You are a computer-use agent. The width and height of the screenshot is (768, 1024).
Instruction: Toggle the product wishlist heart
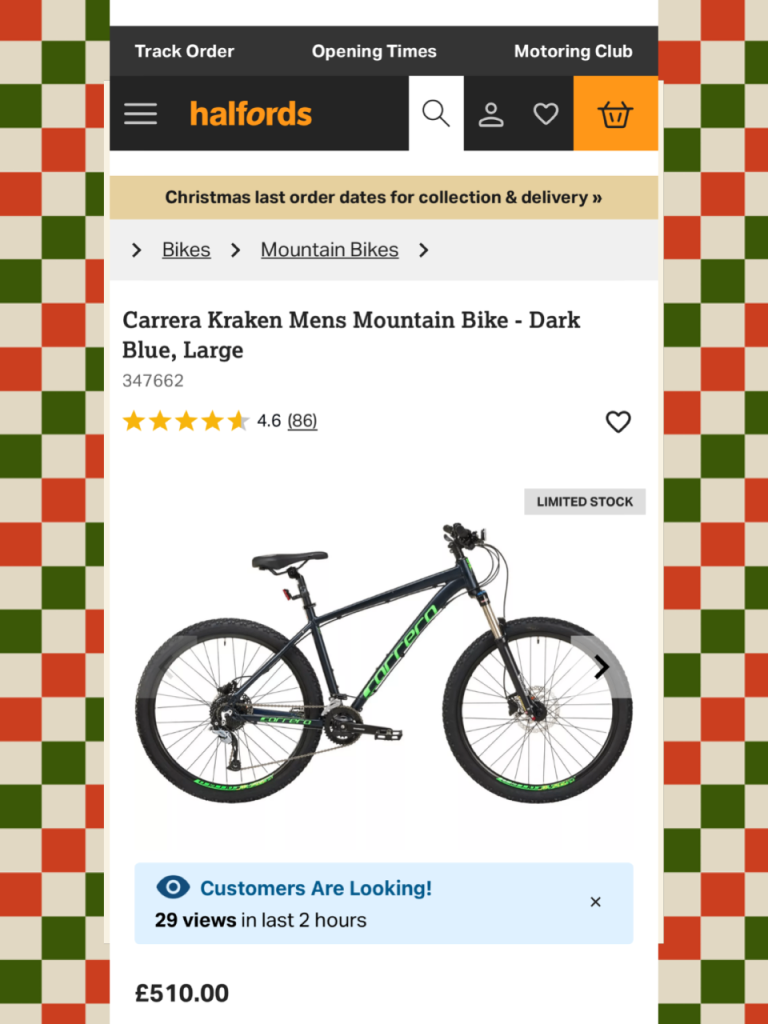tap(618, 422)
